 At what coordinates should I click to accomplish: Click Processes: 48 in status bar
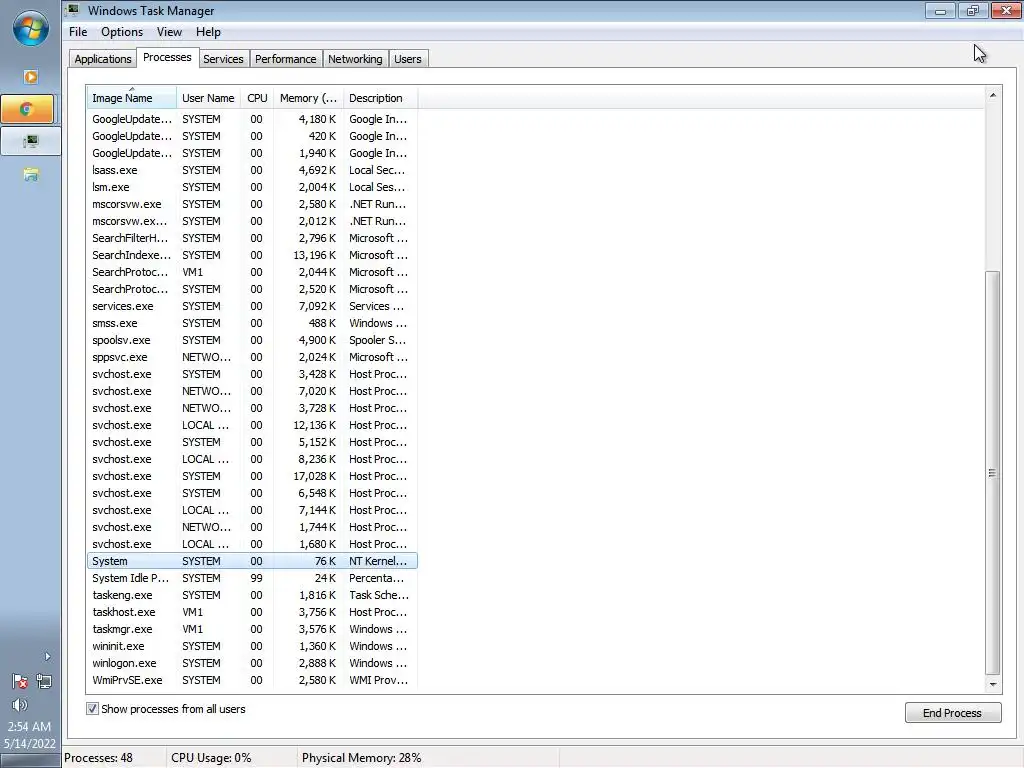98,758
